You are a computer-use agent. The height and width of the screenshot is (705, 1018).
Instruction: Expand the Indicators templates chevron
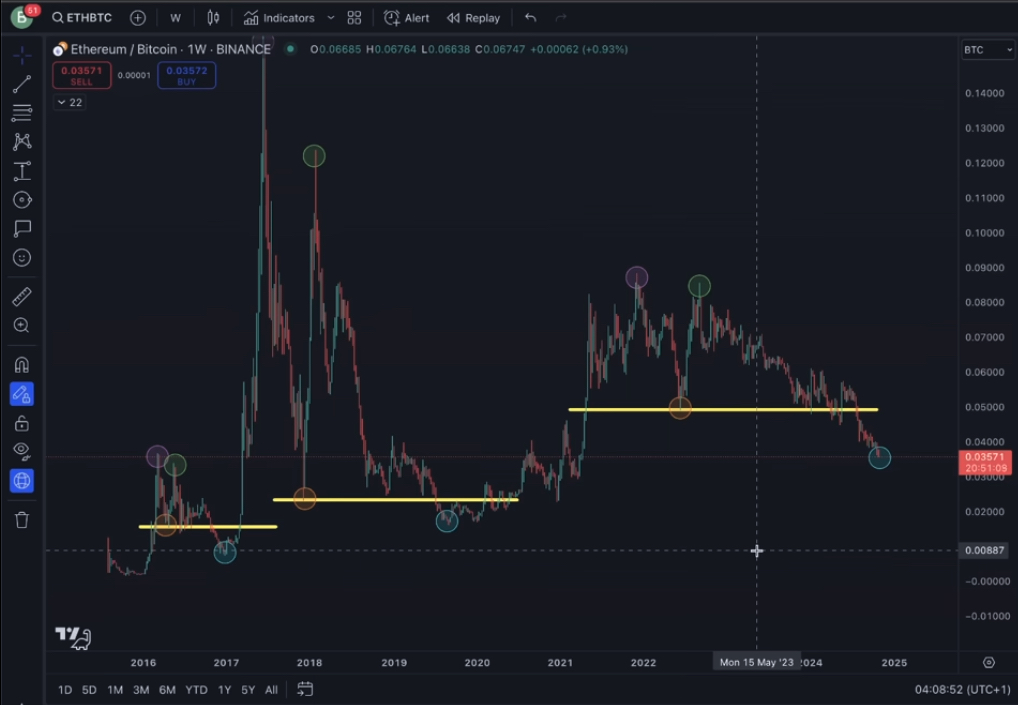pos(330,17)
